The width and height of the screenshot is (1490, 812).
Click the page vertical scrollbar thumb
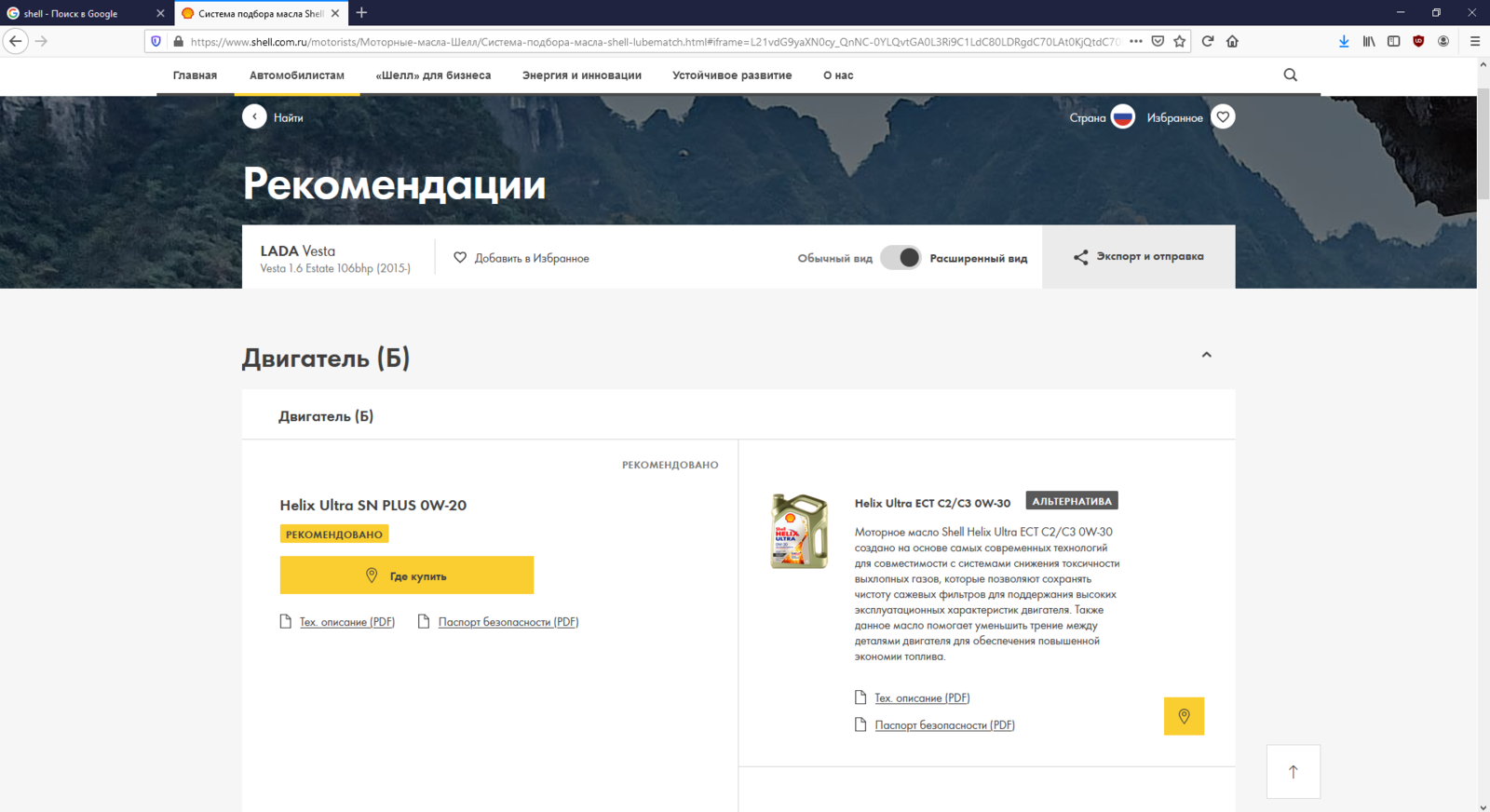(1483, 144)
